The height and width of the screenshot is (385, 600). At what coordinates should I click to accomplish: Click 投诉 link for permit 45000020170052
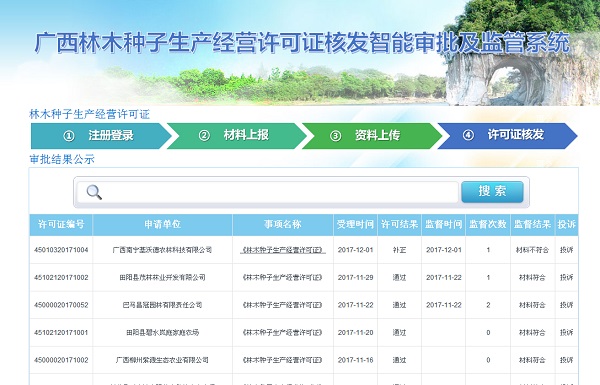coord(566,305)
